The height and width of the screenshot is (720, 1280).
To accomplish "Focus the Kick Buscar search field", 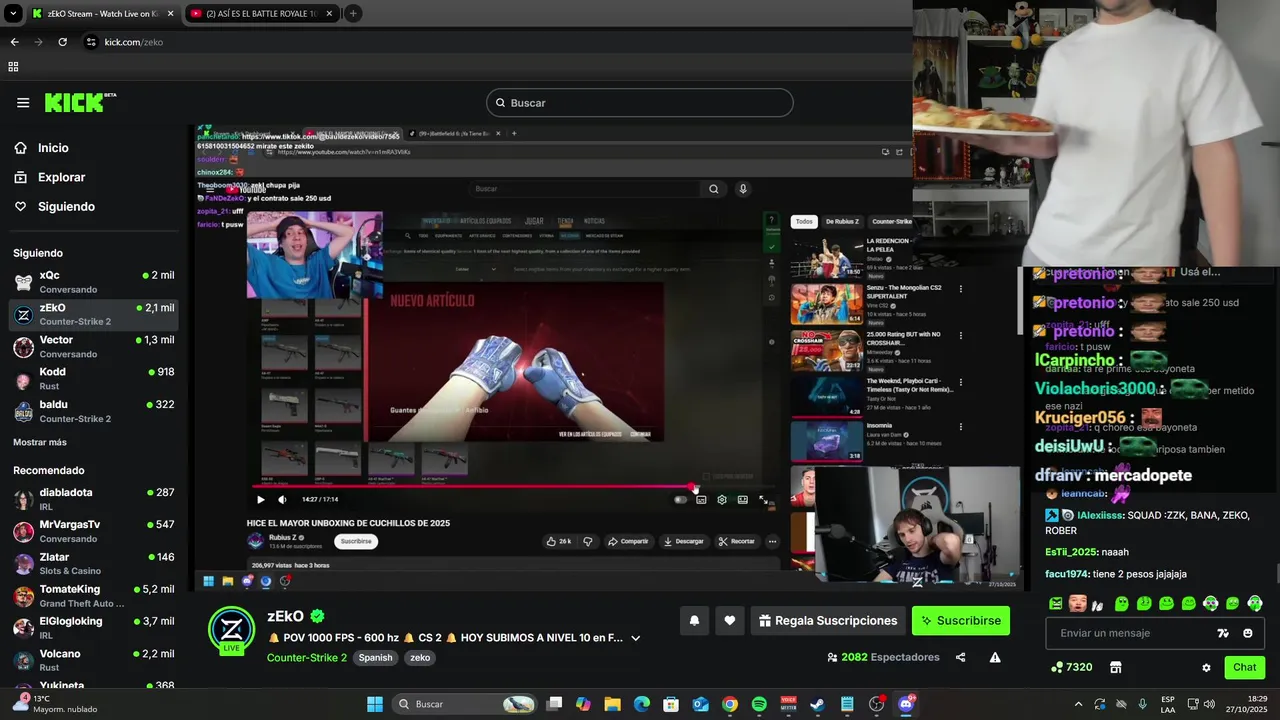I will [640, 103].
